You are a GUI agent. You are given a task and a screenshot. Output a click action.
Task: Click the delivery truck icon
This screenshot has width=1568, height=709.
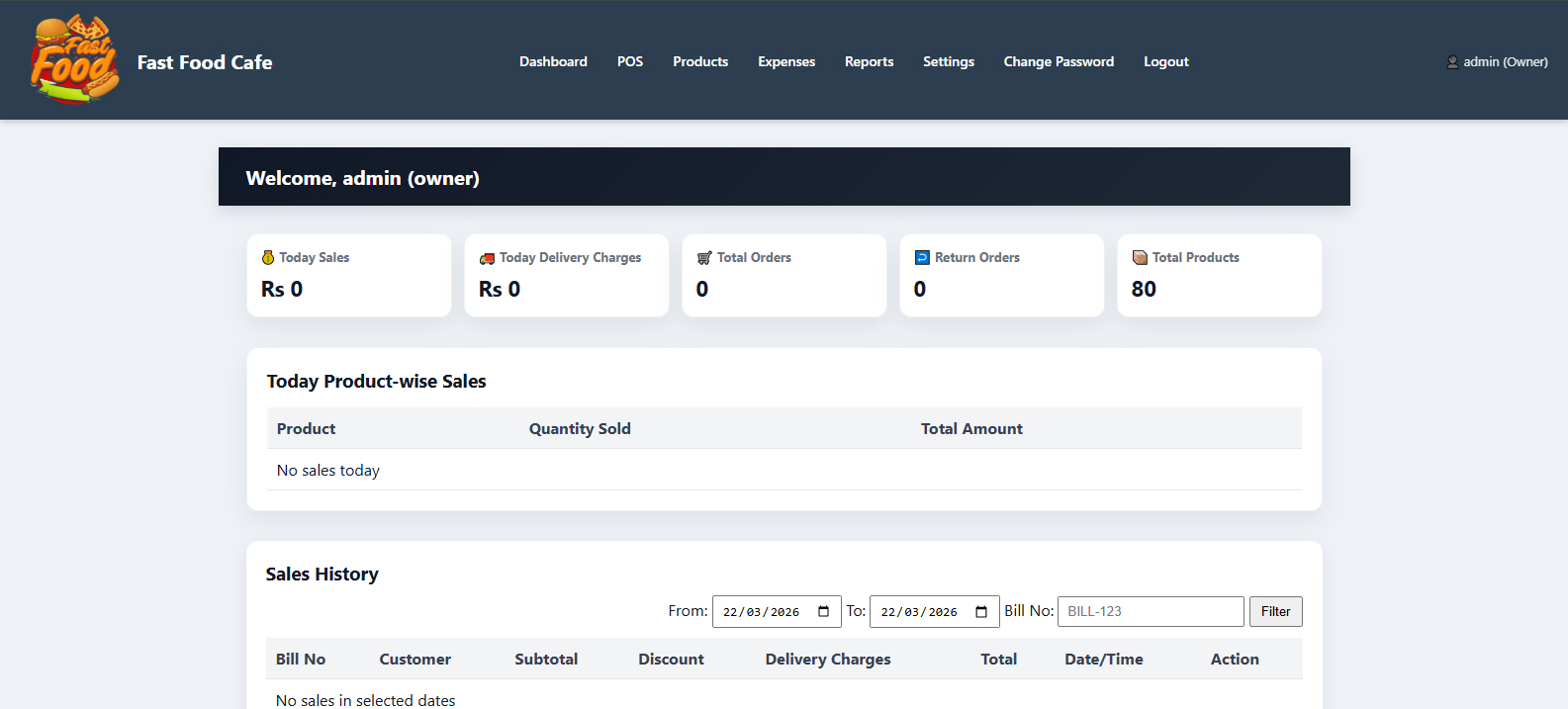(x=487, y=258)
